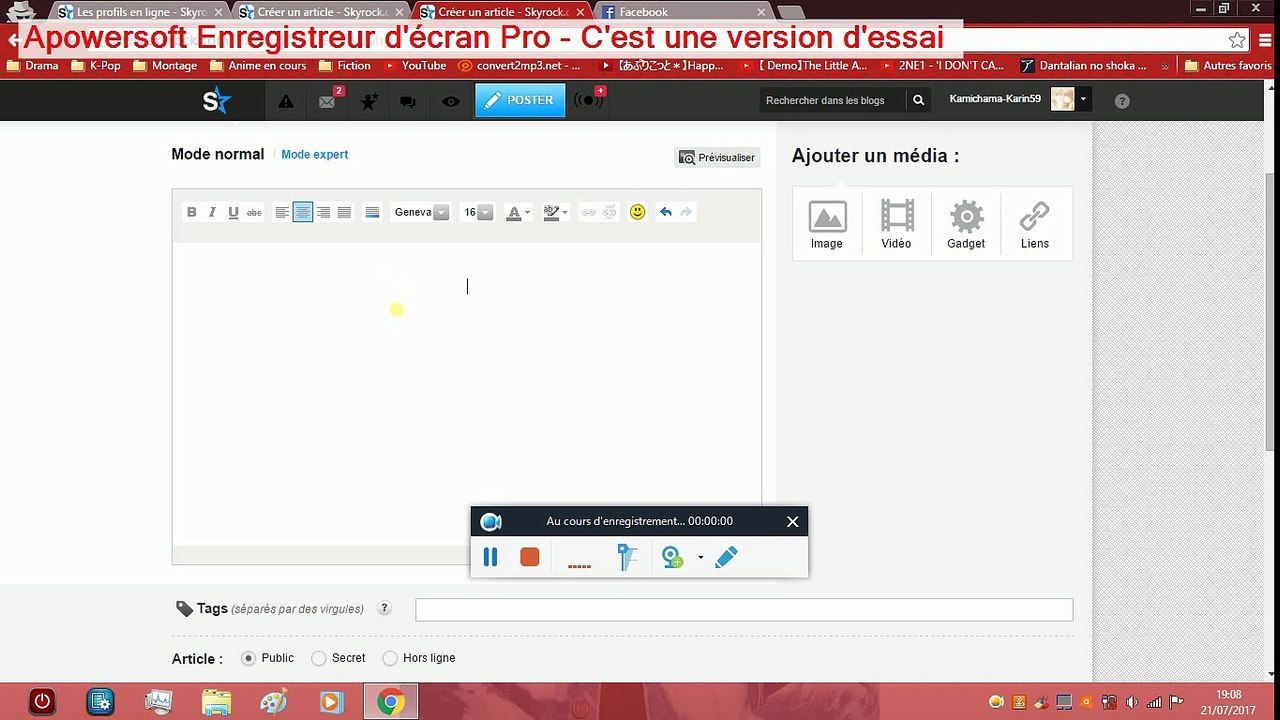Stop the screen recording
Screen dimensions: 1280x720
pos(530,557)
